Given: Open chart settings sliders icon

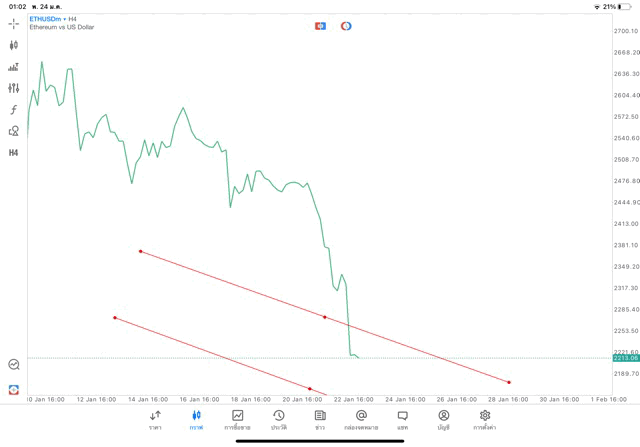Looking at the screenshot, I should point(14,88).
